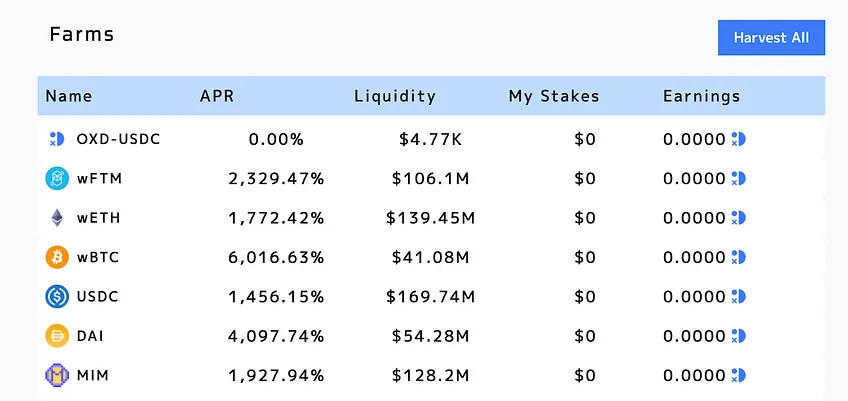The image size is (848, 401).
Task: Select wETH 0.0000 earnings value
Action: coord(694,218)
